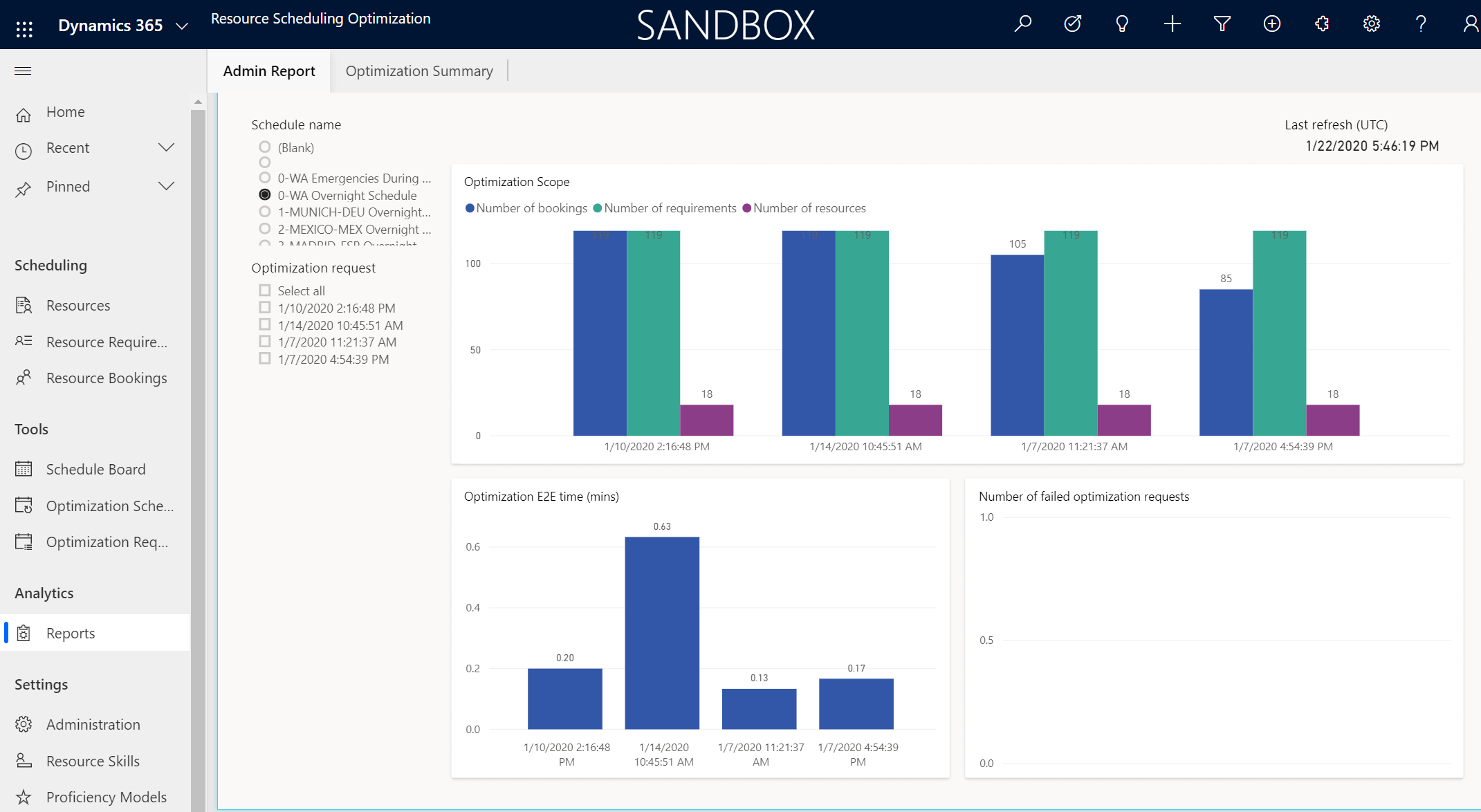Enable Select all optimization requests
Image resolution: width=1481 pixels, height=812 pixels.
[265, 290]
